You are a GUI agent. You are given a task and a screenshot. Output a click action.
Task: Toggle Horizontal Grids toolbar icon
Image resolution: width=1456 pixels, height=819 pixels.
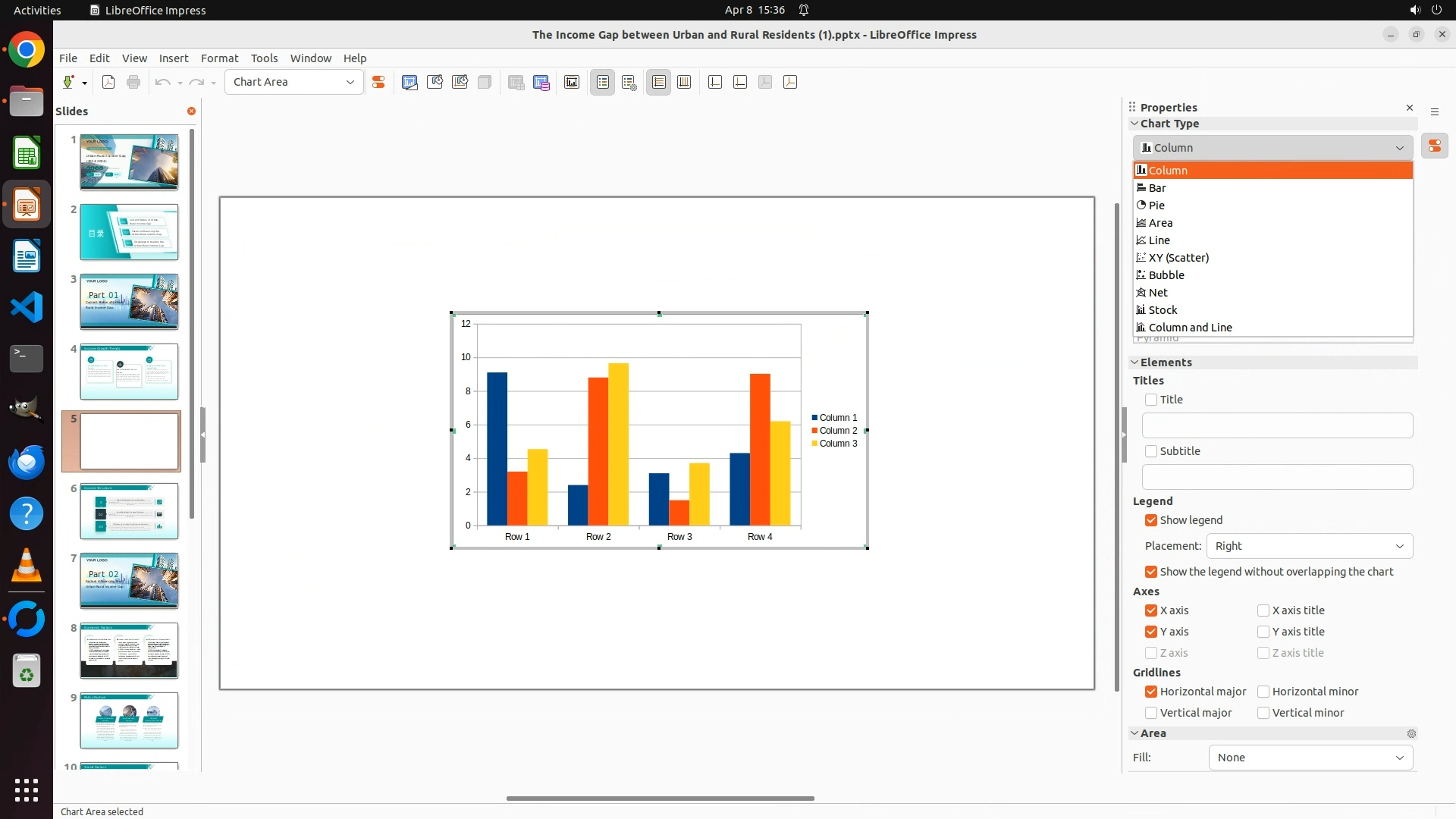(x=659, y=82)
